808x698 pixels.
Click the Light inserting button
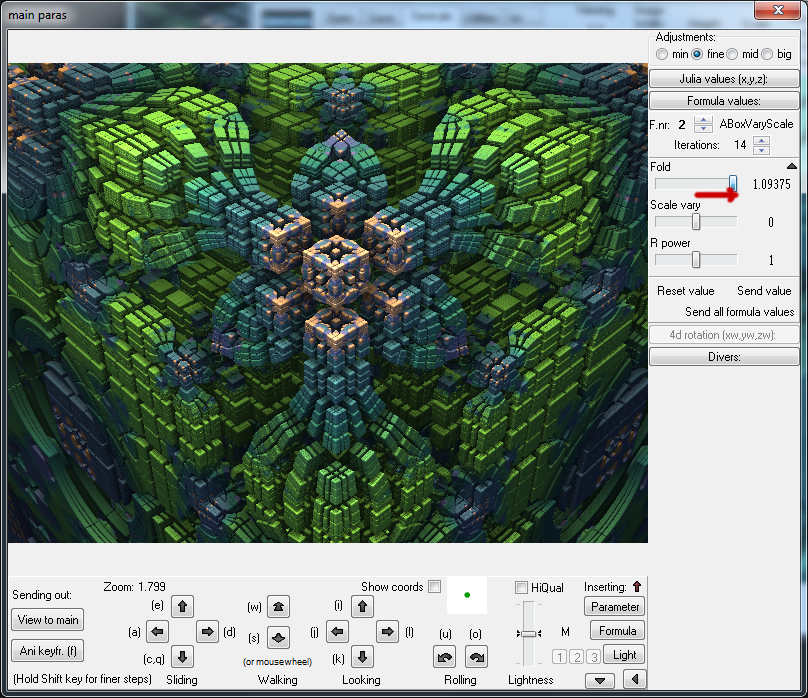pyautogui.click(x=624, y=655)
